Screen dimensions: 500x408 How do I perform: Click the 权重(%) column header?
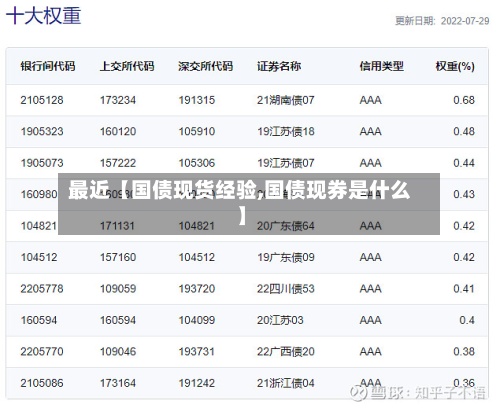455,66
